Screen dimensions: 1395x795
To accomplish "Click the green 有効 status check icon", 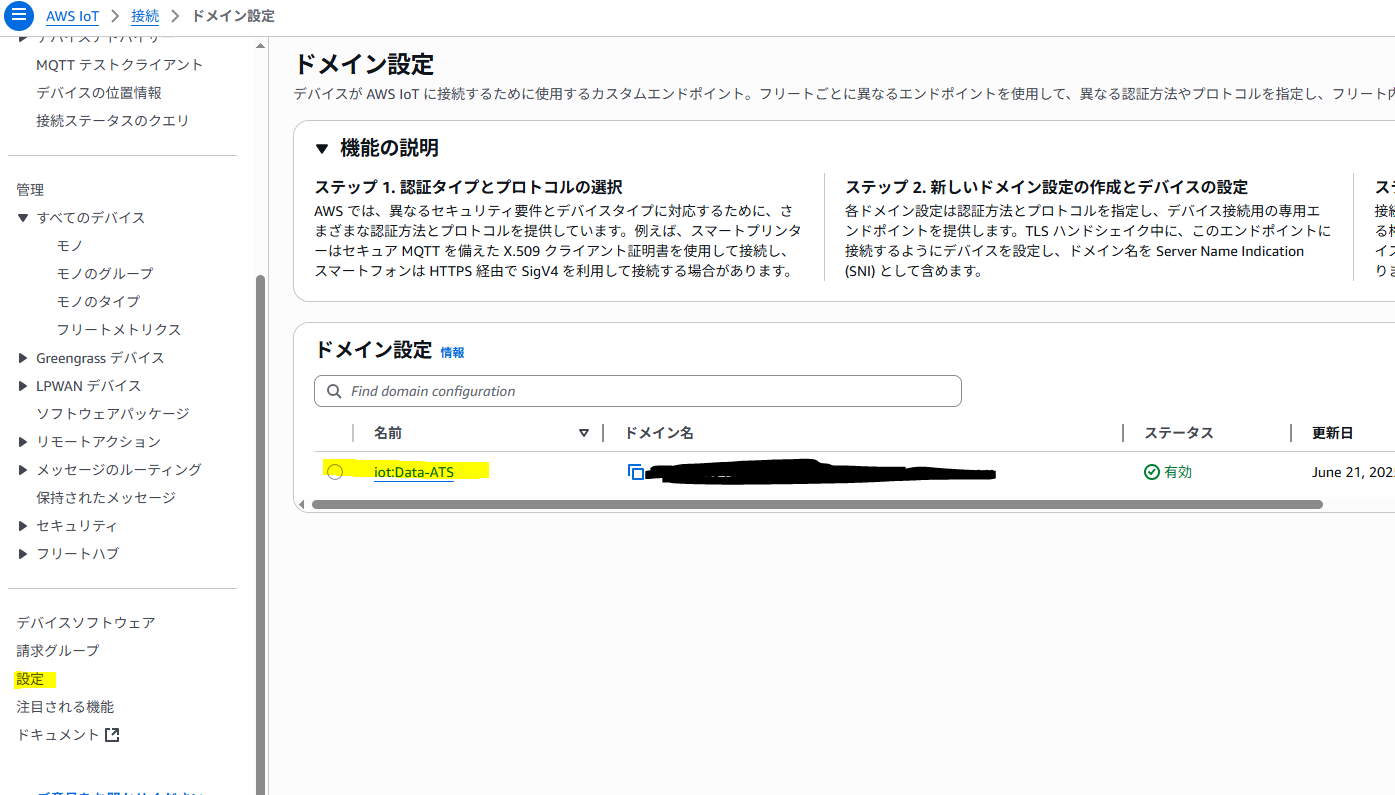I will 1152,472.
